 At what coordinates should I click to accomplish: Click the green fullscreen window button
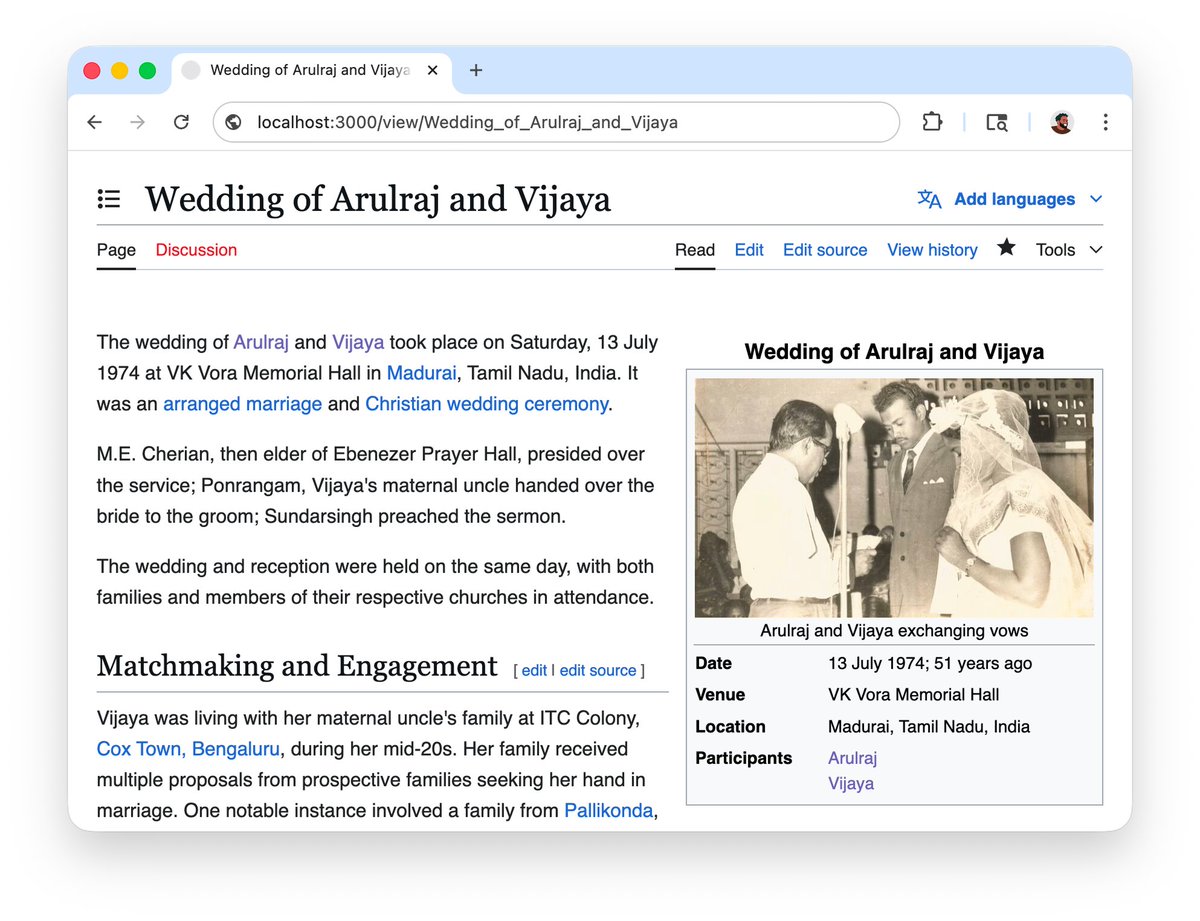tap(147, 70)
